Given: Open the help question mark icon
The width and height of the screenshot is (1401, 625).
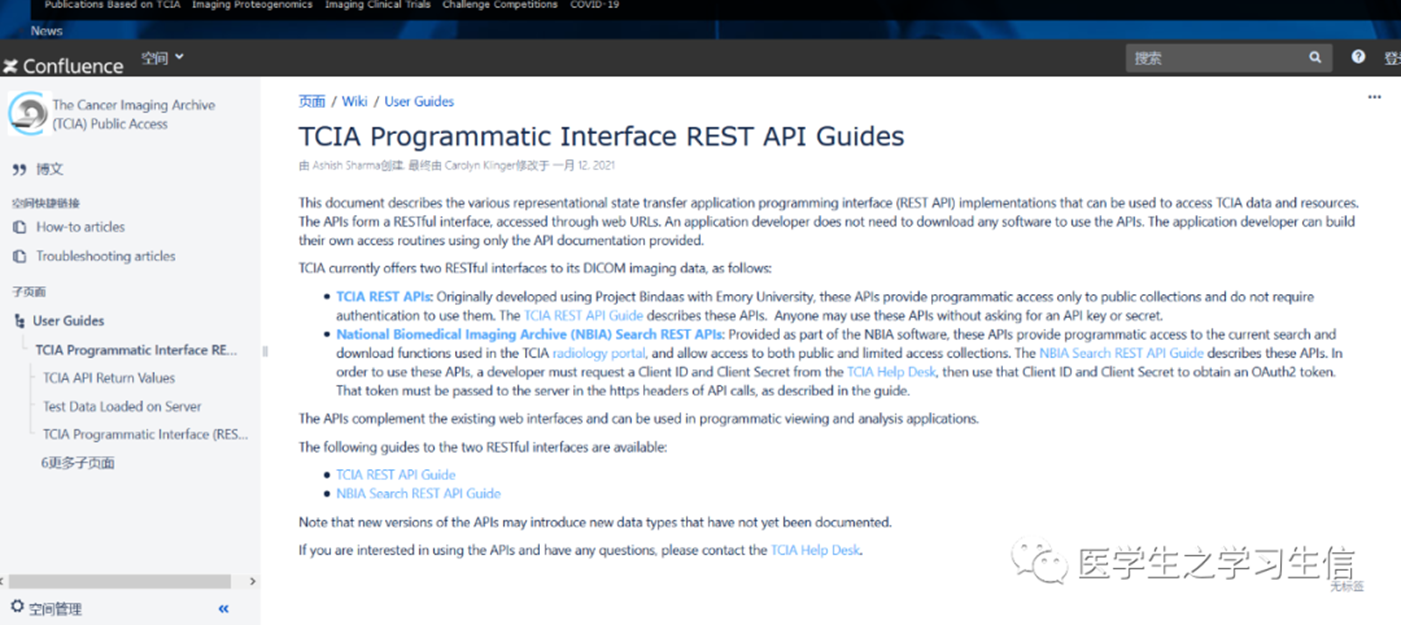Looking at the screenshot, I should pos(1358,57).
